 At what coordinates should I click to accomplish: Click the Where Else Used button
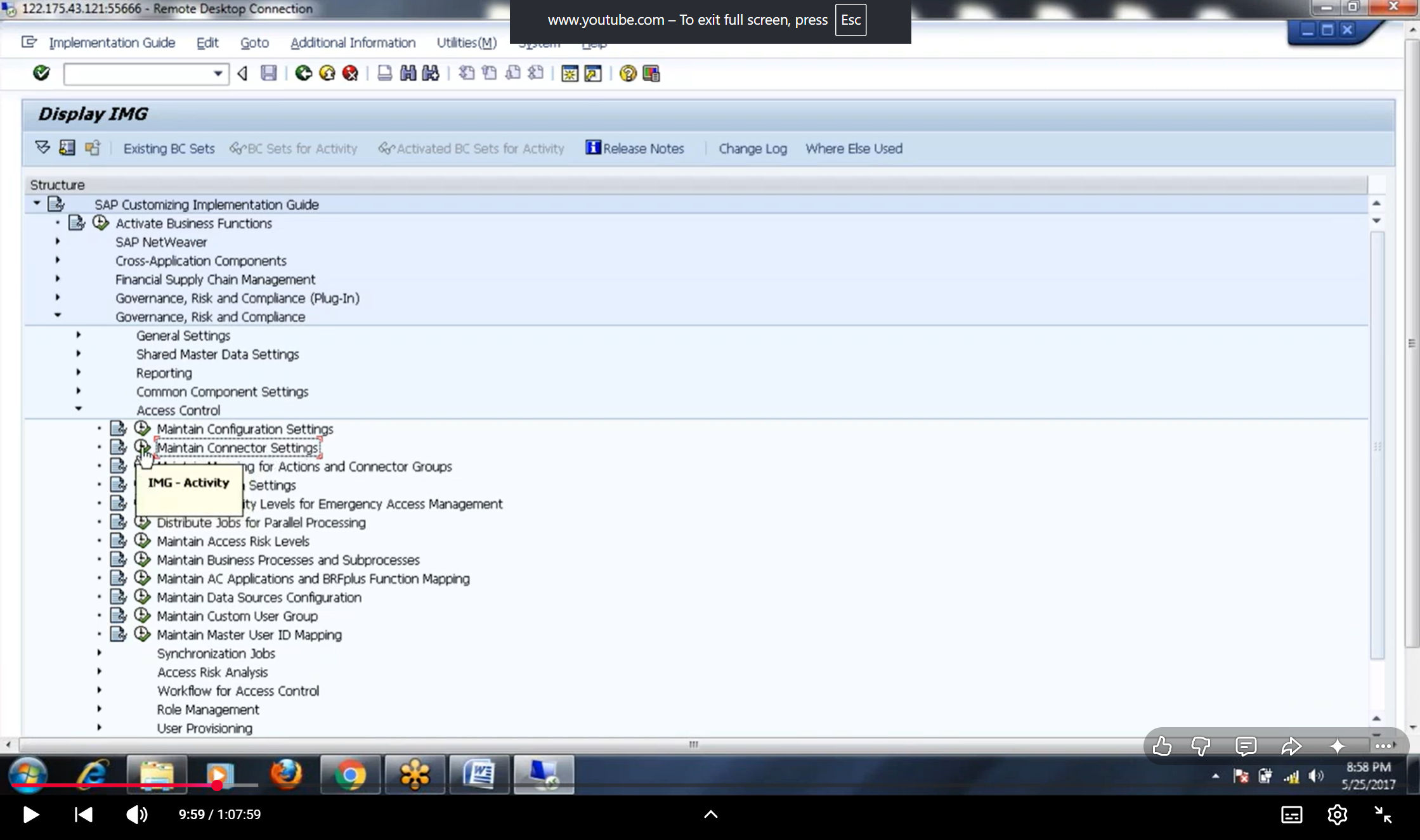coord(854,148)
